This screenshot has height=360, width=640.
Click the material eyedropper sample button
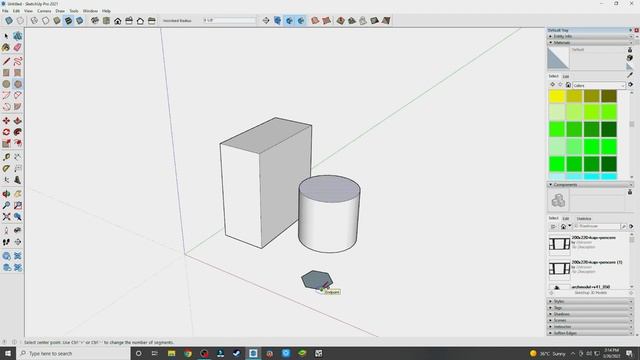click(631, 75)
